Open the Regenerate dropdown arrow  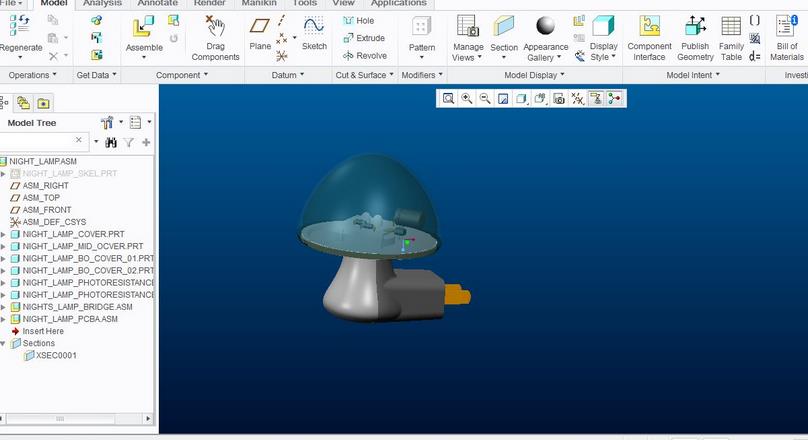(20, 57)
